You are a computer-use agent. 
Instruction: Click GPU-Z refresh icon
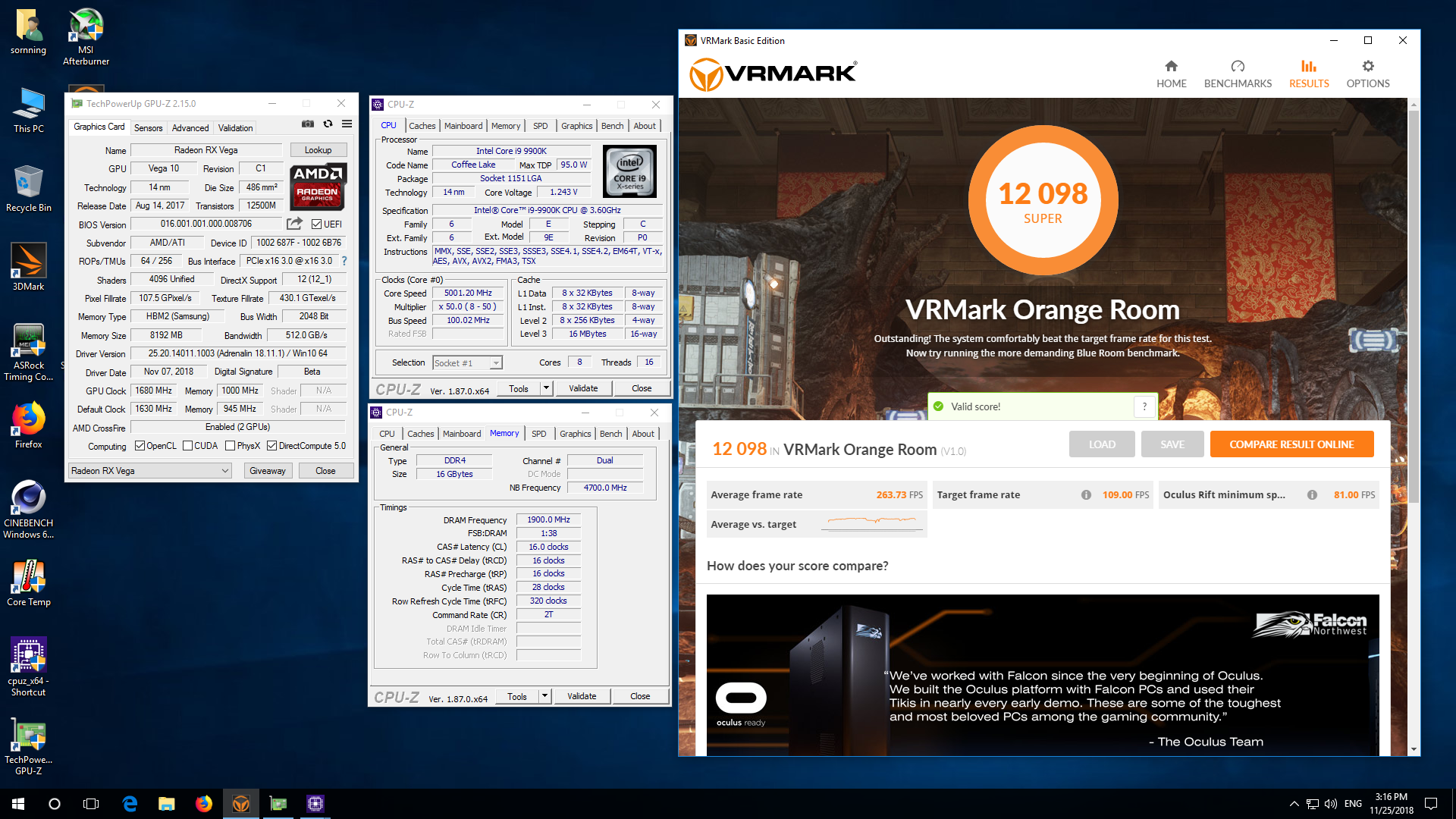[x=328, y=124]
